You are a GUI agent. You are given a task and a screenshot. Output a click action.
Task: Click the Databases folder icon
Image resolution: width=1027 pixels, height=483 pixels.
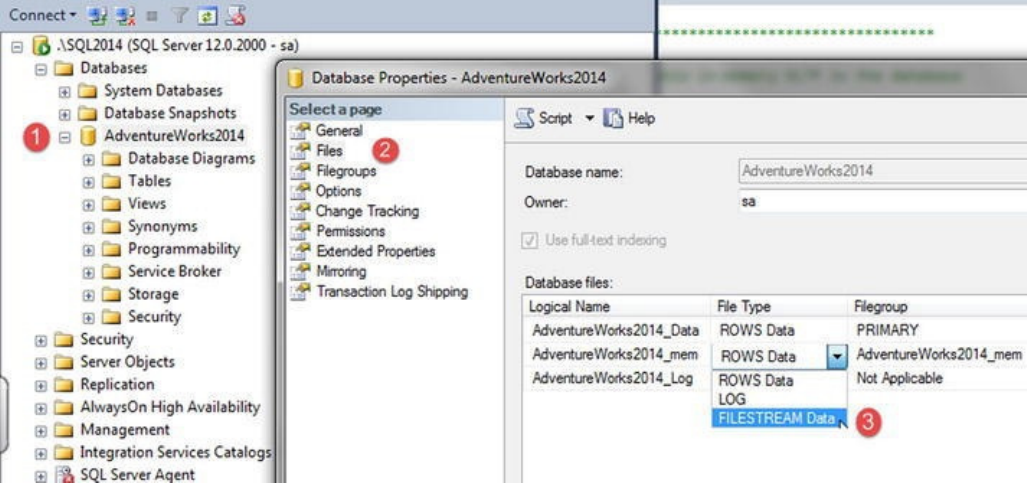click(63, 68)
